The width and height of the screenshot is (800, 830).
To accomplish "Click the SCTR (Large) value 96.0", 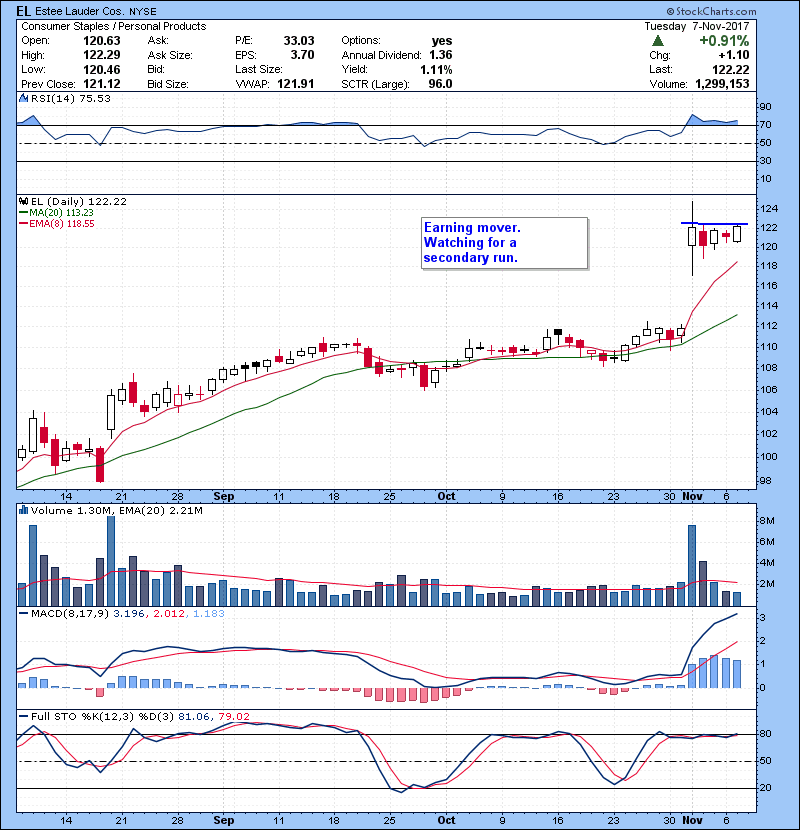I will (441, 84).
